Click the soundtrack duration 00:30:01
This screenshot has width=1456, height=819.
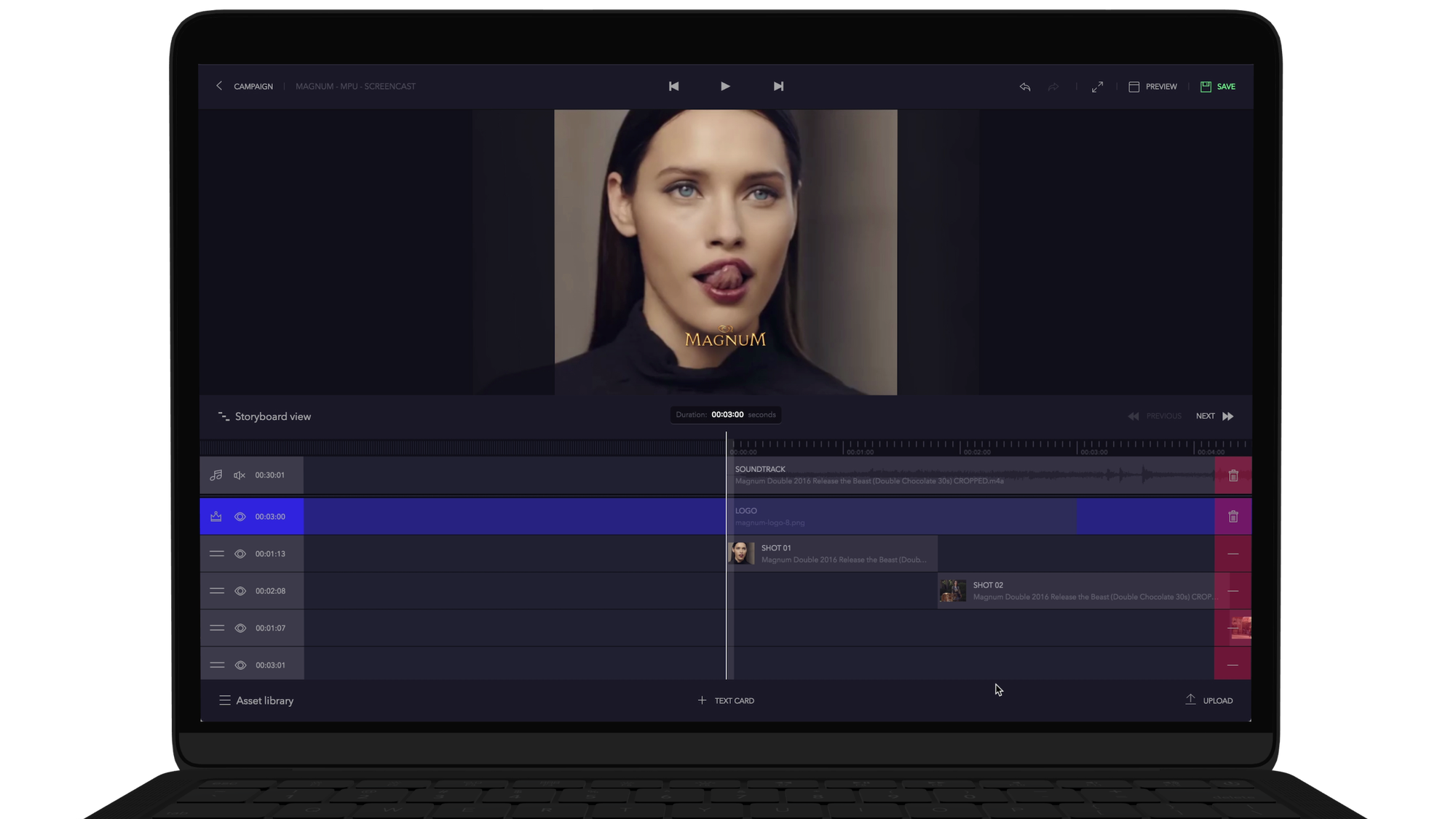pos(270,475)
